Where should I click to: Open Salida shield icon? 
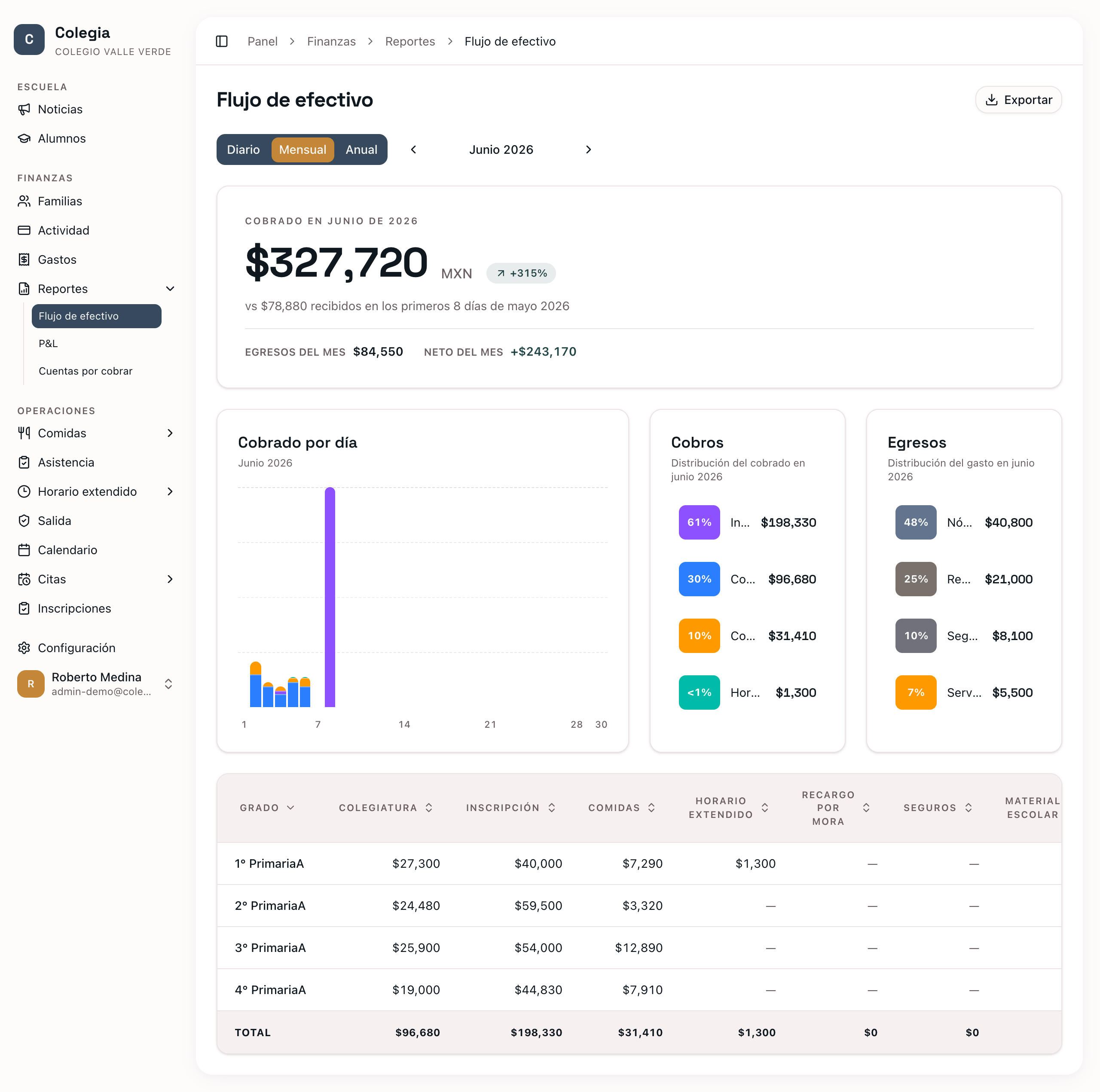coord(24,521)
